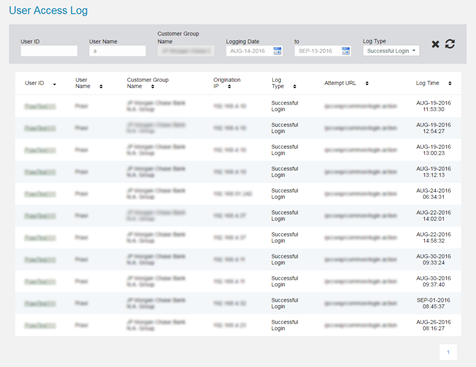476x367 pixels.
Task: Sort table by User ID column arrow
Action: (54, 84)
